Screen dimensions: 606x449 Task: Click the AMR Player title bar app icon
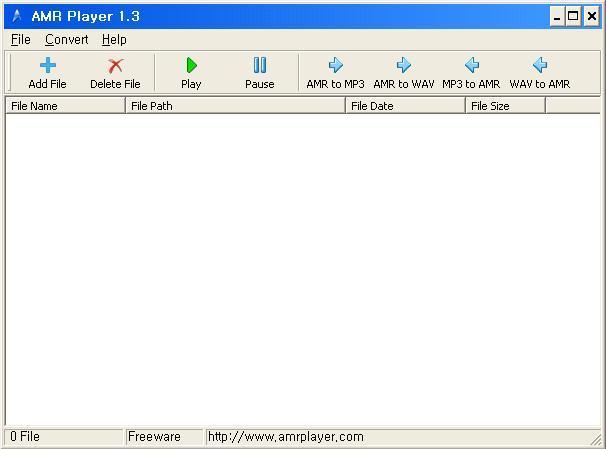pyautogui.click(x=17, y=16)
